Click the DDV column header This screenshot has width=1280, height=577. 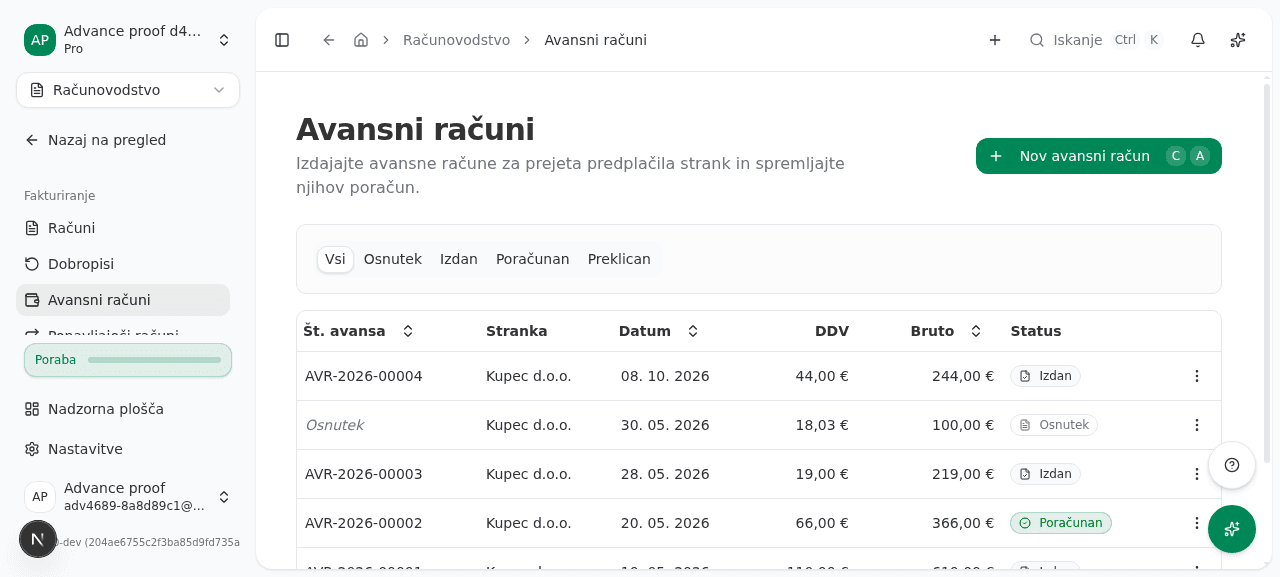[x=832, y=331]
